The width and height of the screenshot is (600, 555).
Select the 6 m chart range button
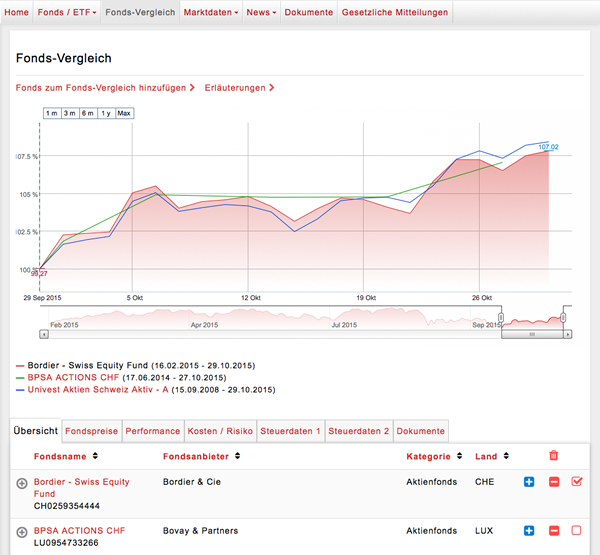click(88, 113)
